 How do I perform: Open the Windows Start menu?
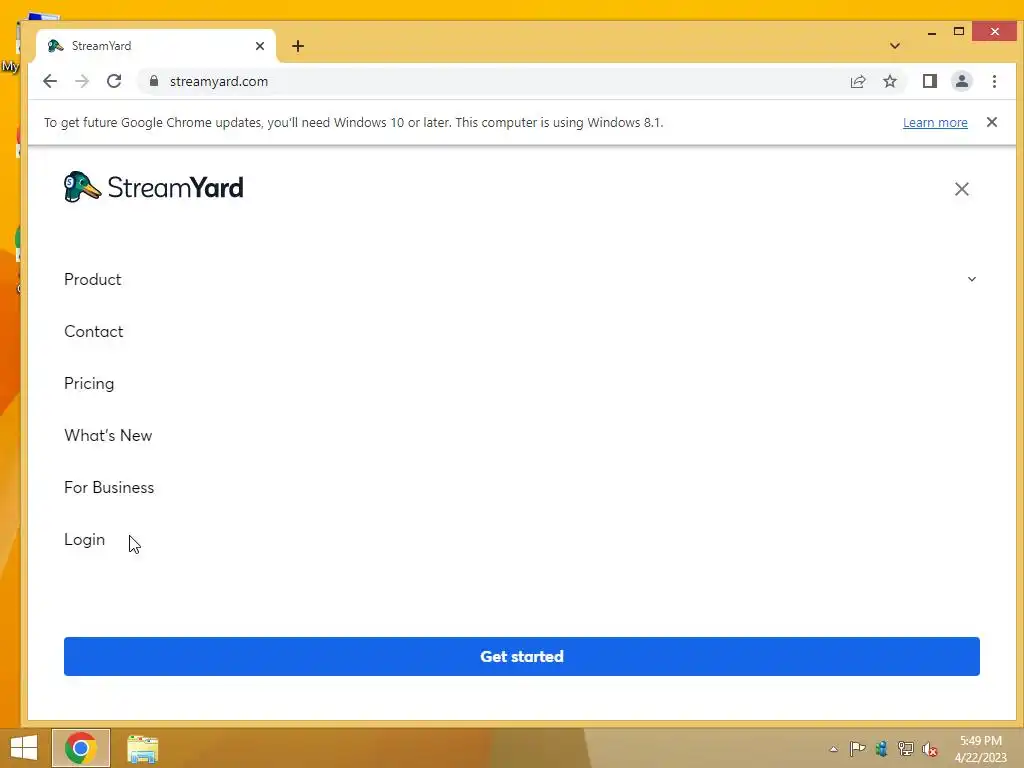[24, 748]
